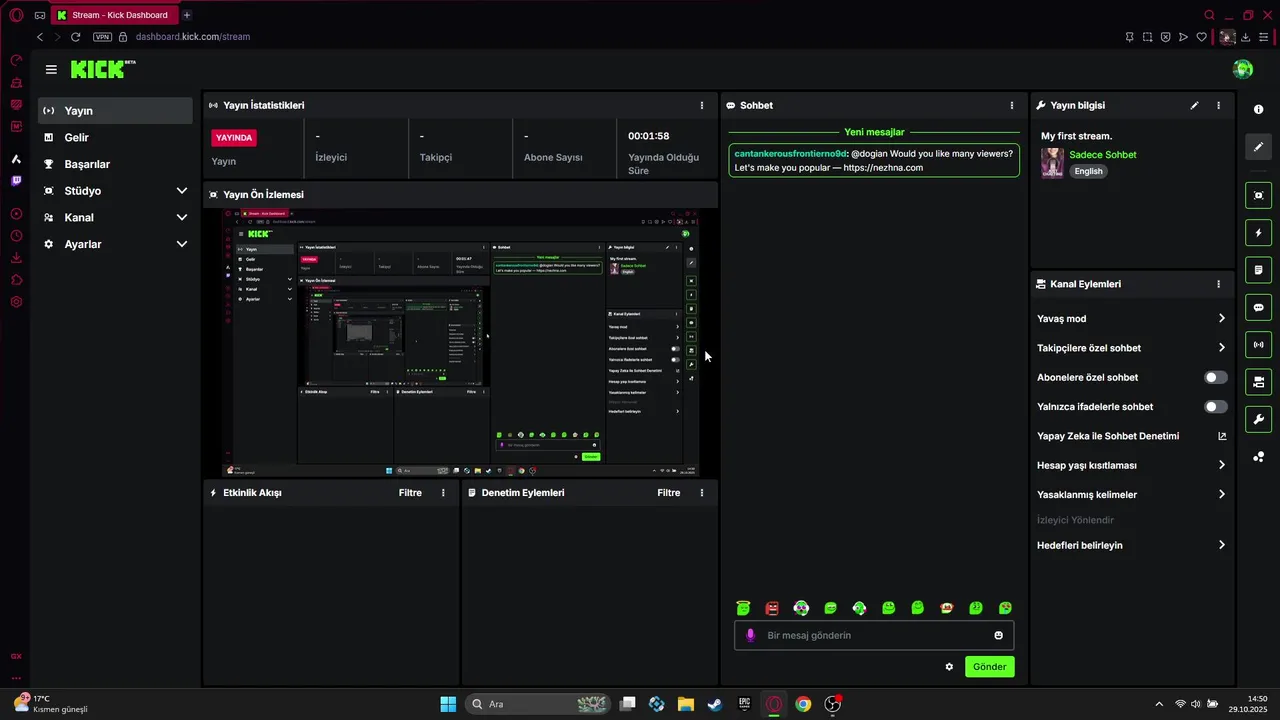Open the hamburger menu beside Kick logo
1280x720 pixels.
click(x=51, y=69)
